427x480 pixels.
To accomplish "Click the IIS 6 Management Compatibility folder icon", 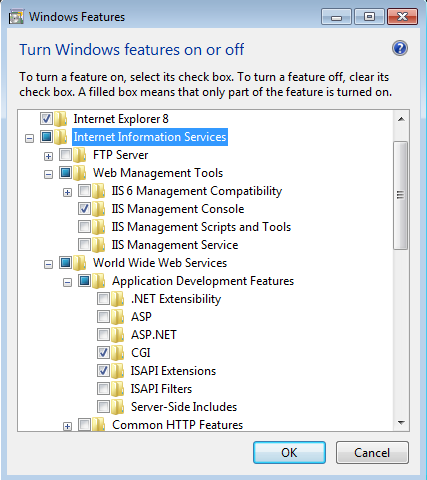I will tap(99, 191).
